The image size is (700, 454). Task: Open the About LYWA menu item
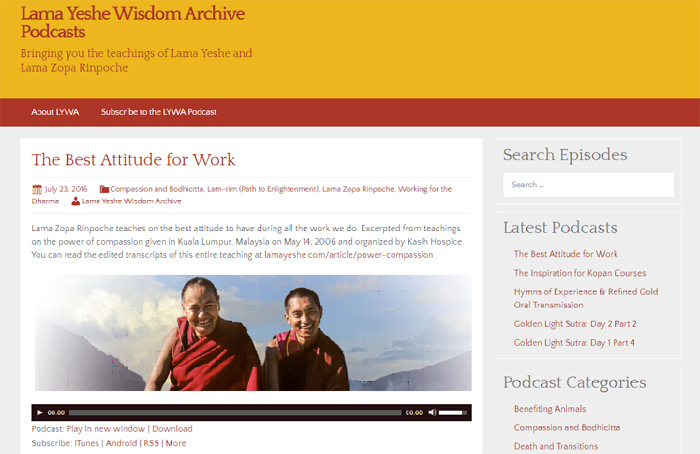55,112
